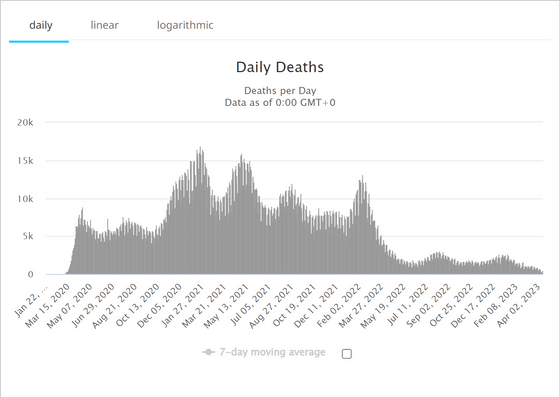Toggle the 7-day moving average legend label
Screen dimensions: 560x398
coord(272,352)
